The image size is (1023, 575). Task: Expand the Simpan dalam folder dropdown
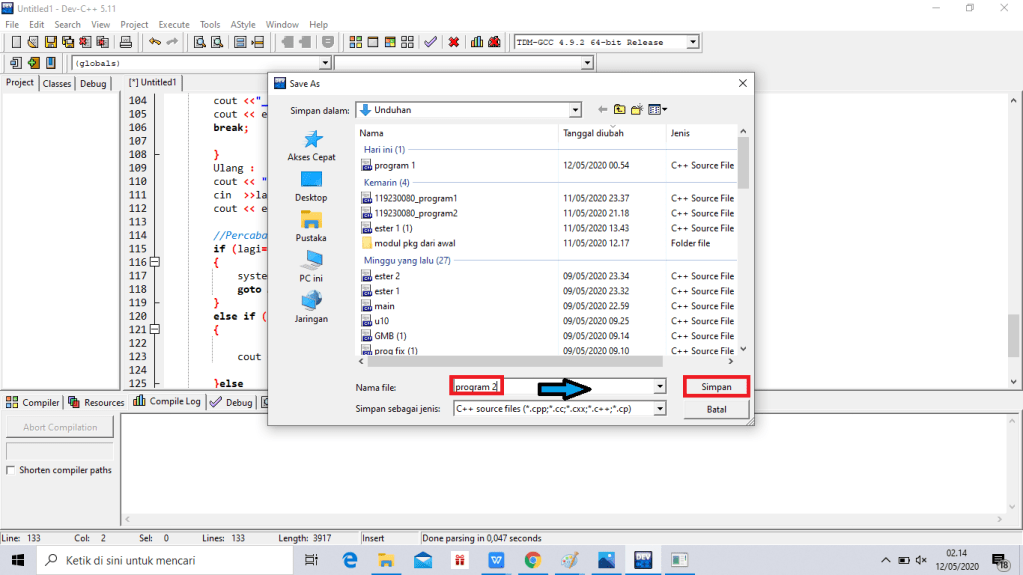(574, 110)
